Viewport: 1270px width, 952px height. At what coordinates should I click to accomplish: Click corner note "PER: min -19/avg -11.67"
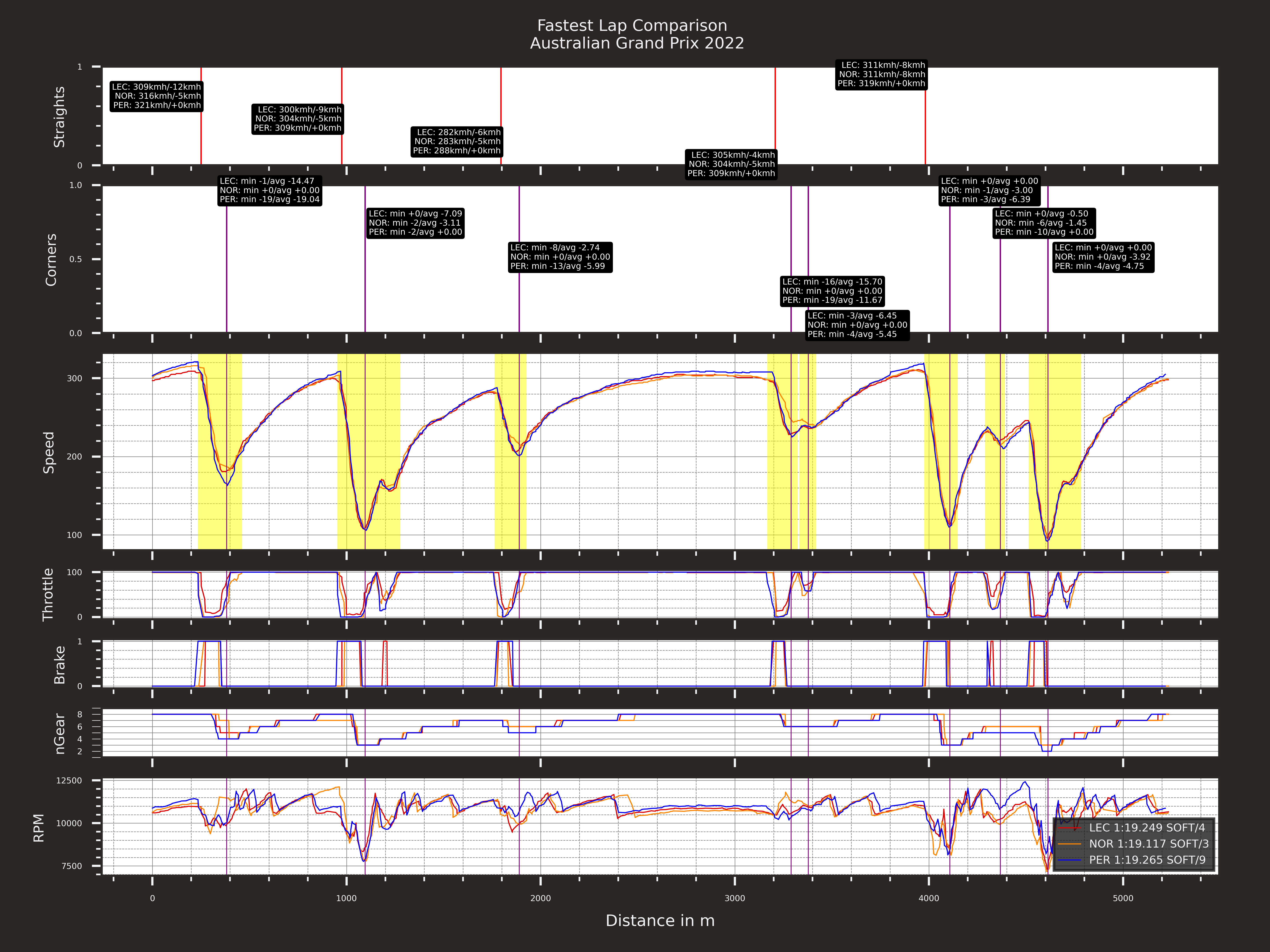[833, 300]
